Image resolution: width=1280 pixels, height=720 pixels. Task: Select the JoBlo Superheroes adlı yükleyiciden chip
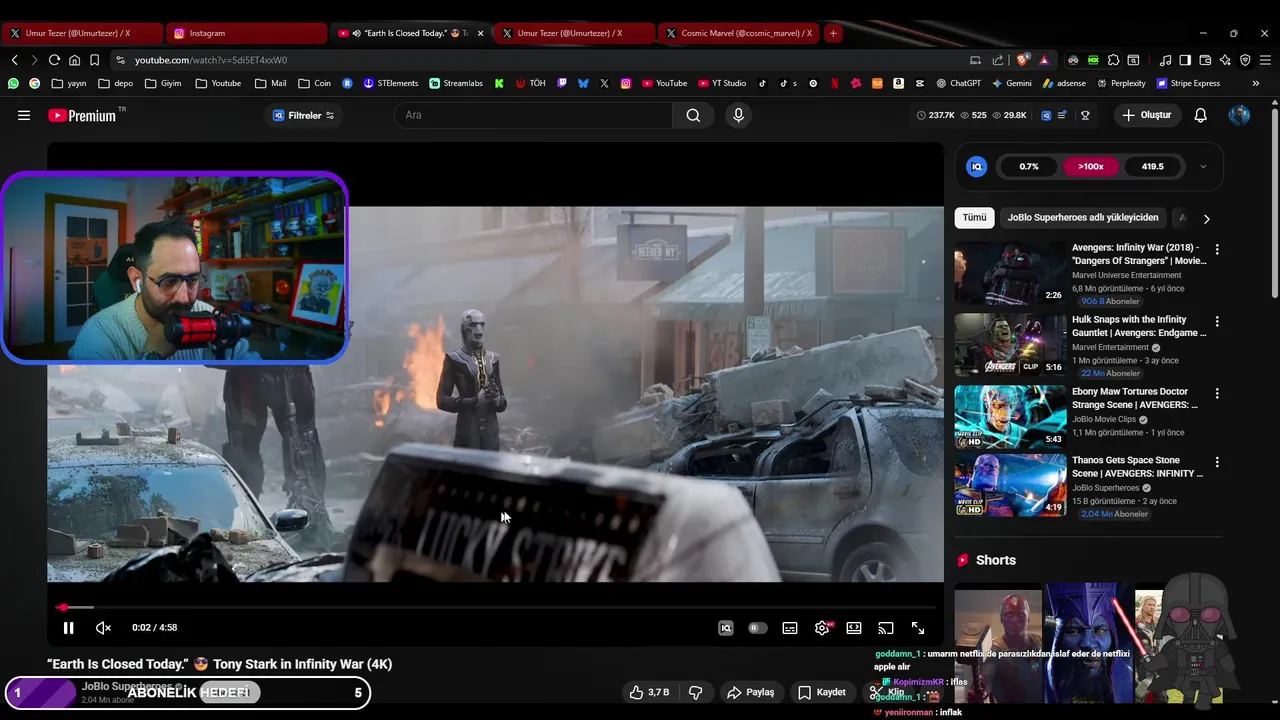(1083, 217)
